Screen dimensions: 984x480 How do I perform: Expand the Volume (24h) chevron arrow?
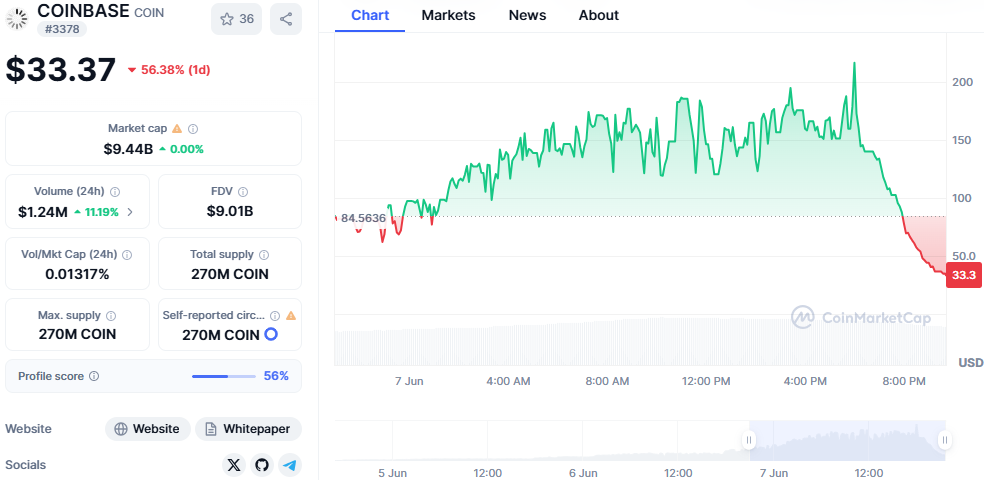click(x=130, y=212)
